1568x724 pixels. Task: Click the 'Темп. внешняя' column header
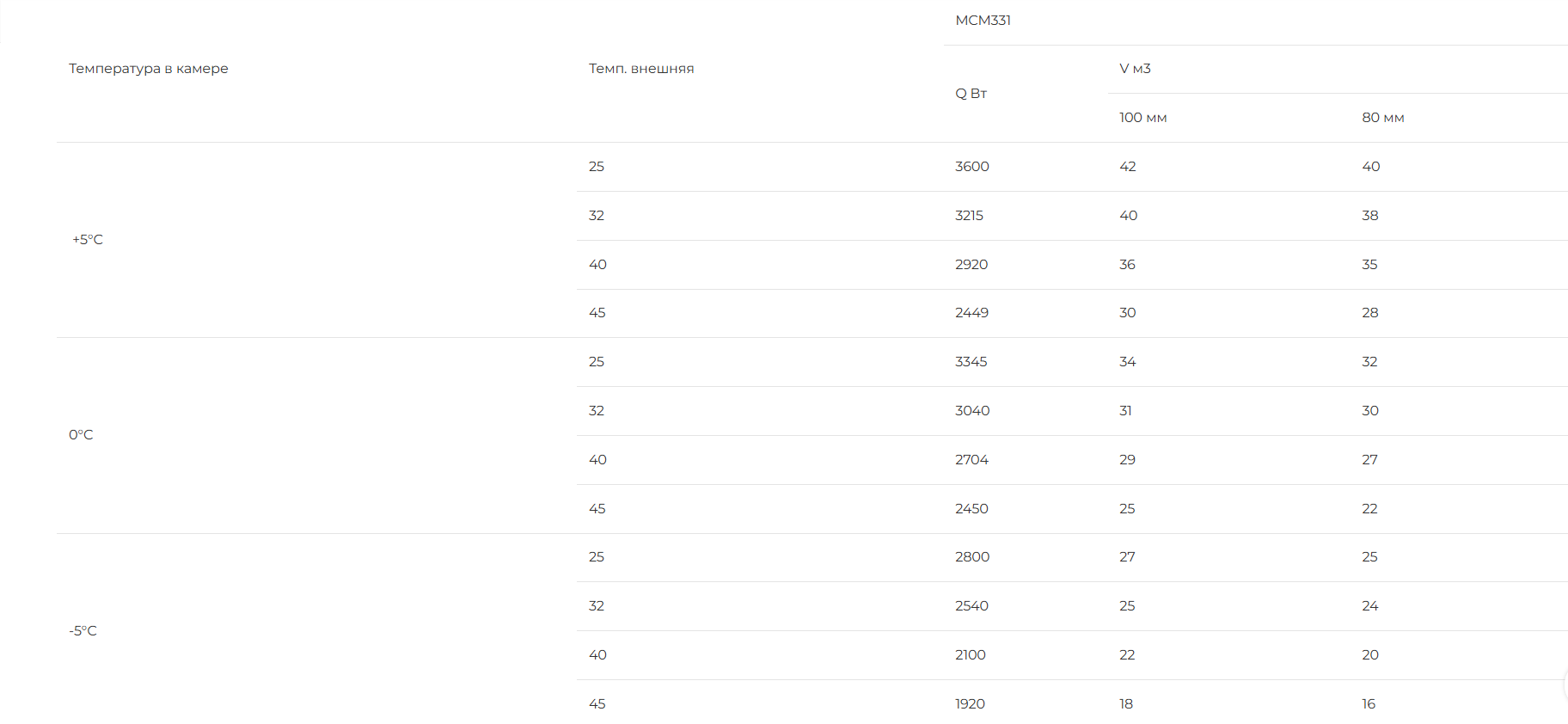tap(641, 68)
